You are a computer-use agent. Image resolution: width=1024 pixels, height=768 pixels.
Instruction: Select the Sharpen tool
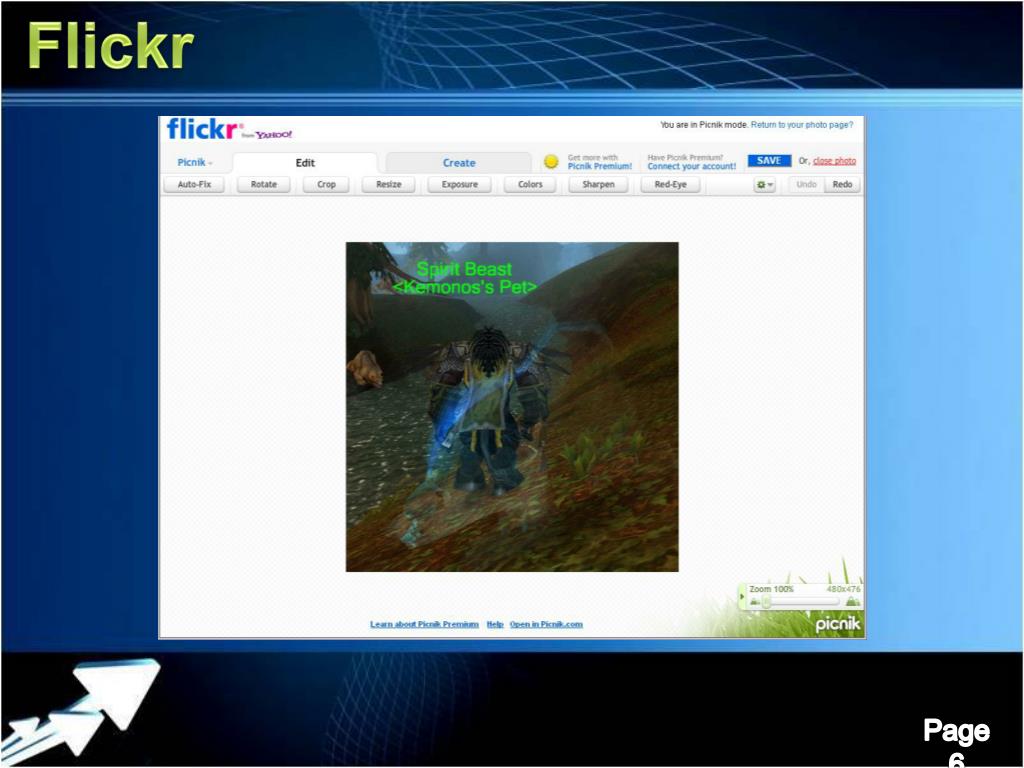pos(598,185)
